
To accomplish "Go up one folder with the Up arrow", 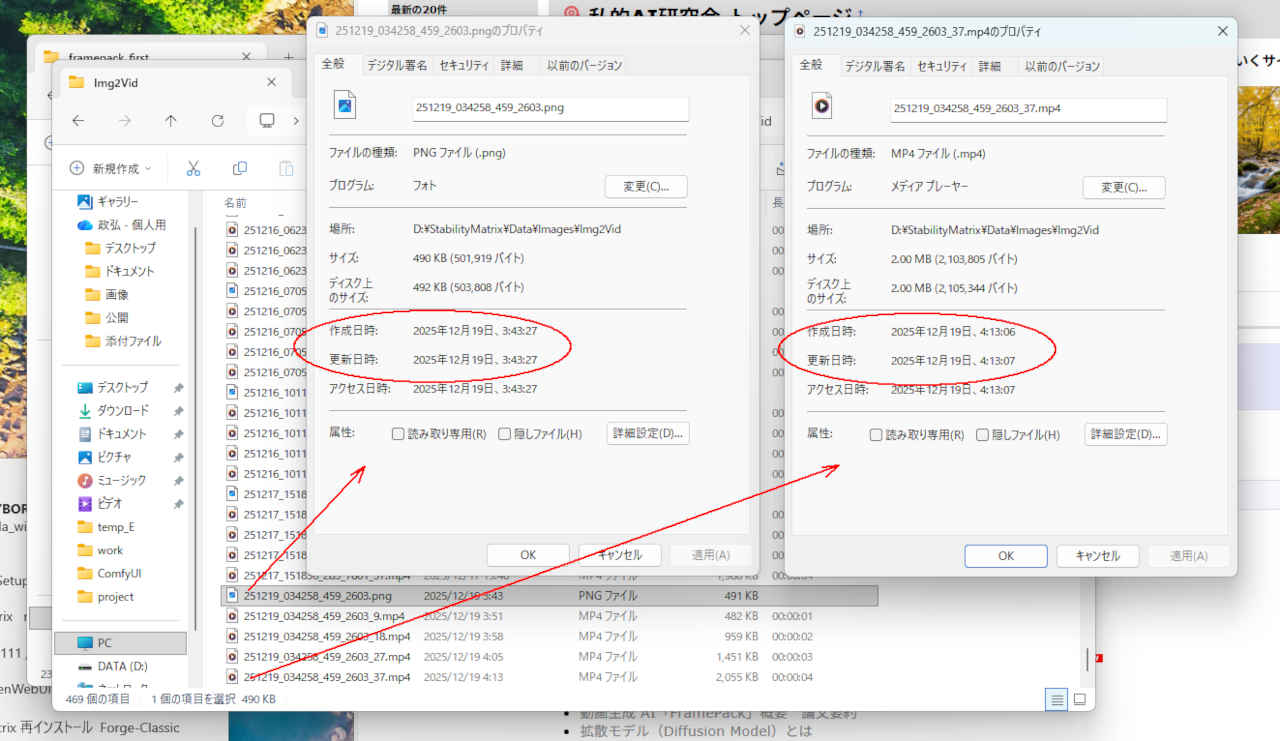I will click(171, 121).
